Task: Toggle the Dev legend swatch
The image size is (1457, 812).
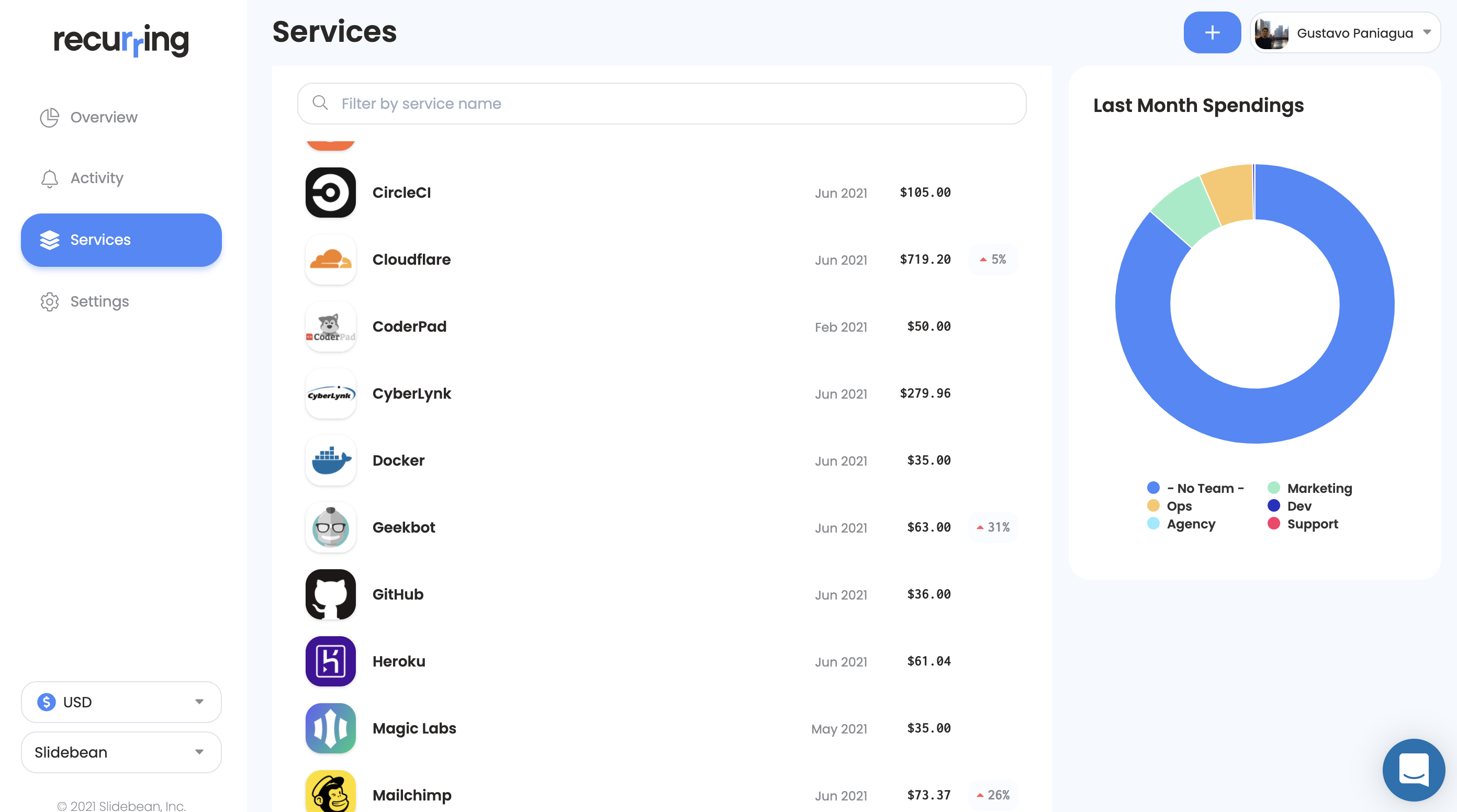Action: coord(1273,505)
